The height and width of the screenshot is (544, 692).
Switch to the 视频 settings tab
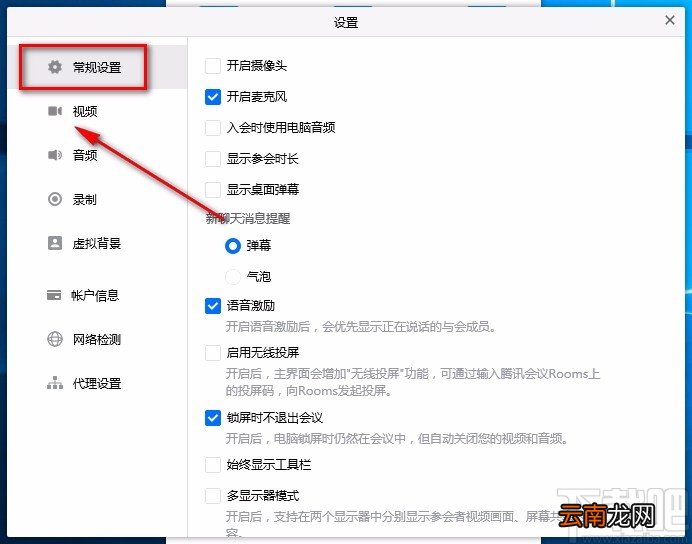(85, 111)
